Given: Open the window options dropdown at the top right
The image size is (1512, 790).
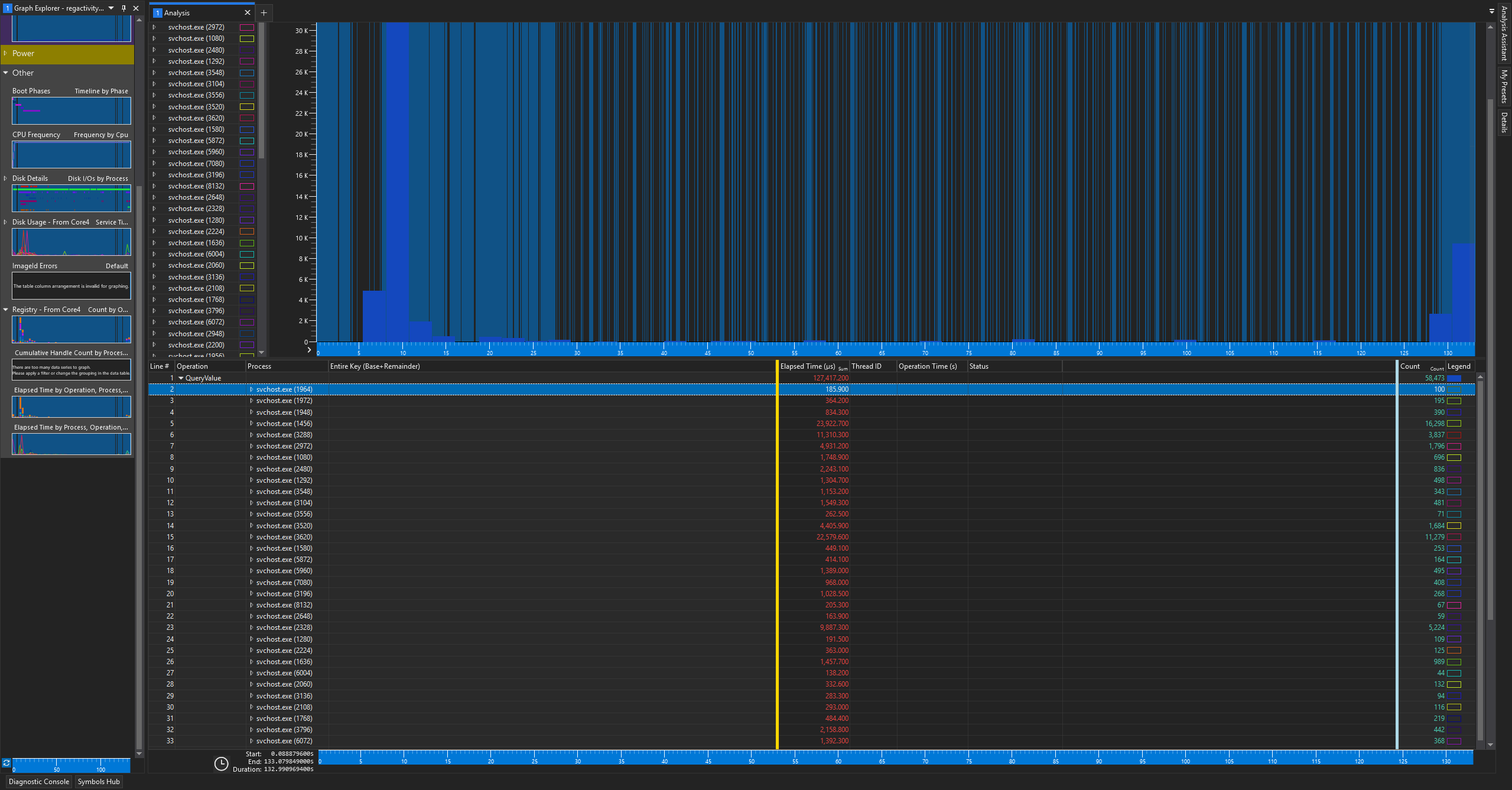Looking at the screenshot, I should coord(1491,11).
